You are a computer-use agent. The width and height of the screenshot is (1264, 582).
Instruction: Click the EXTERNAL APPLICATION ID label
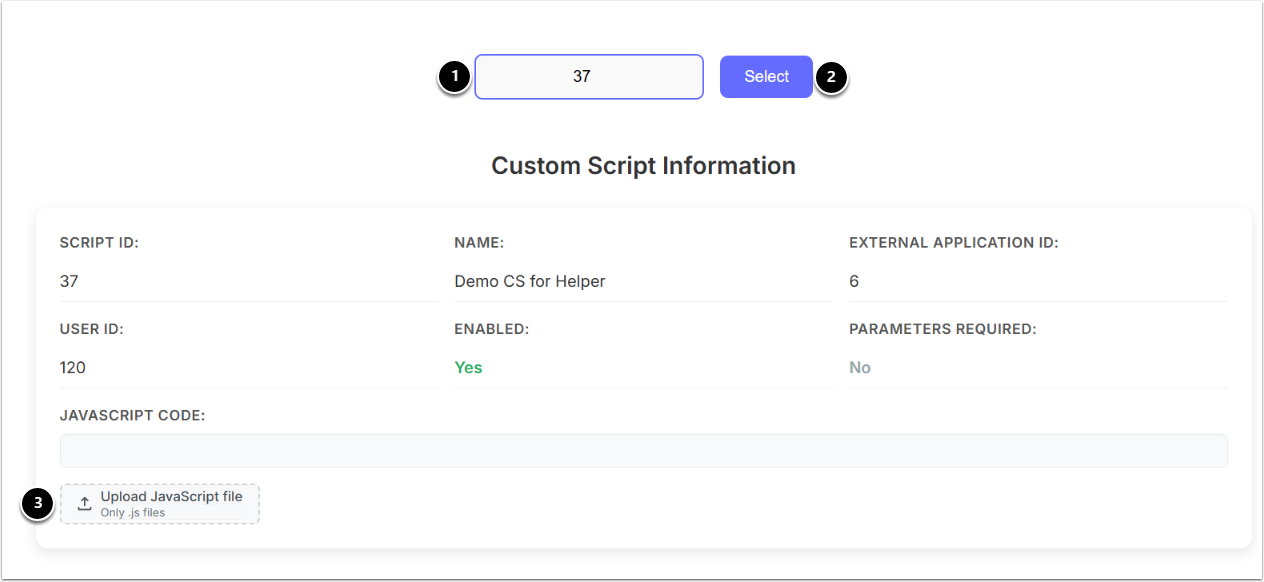(953, 243)
